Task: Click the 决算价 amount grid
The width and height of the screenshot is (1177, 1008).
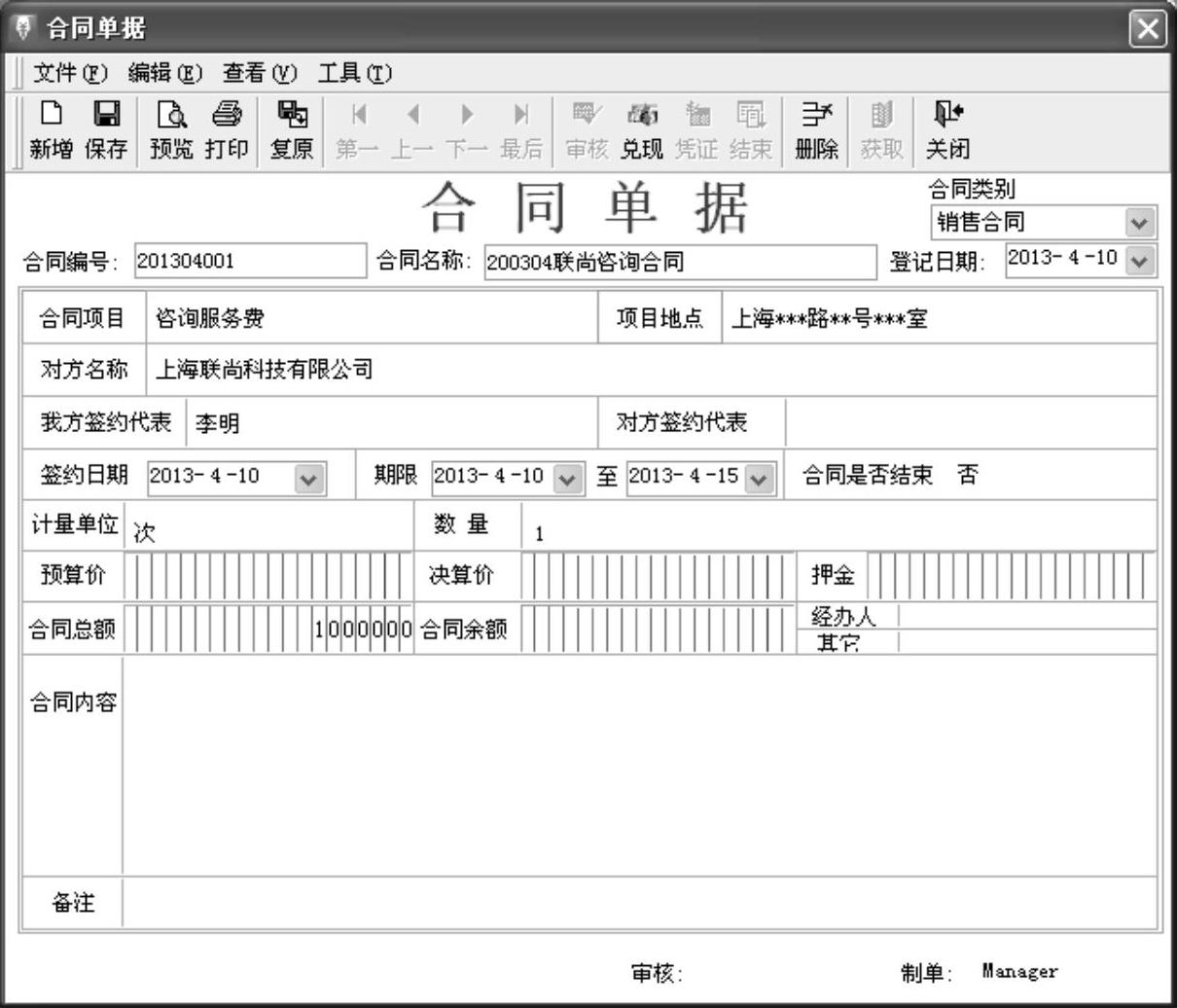Action: pos(658,577)
